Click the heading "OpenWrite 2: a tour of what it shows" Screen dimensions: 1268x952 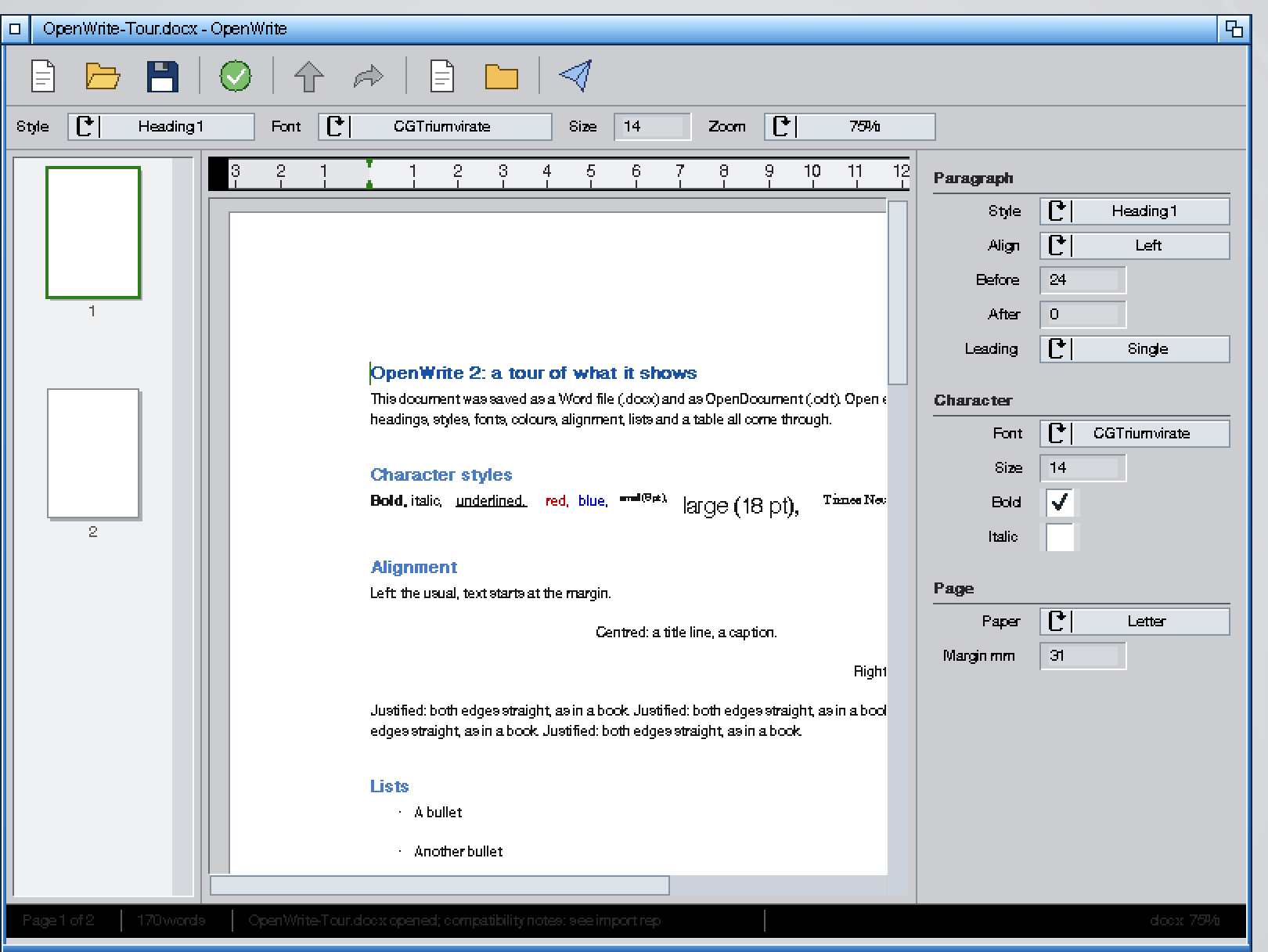[534, 373]
